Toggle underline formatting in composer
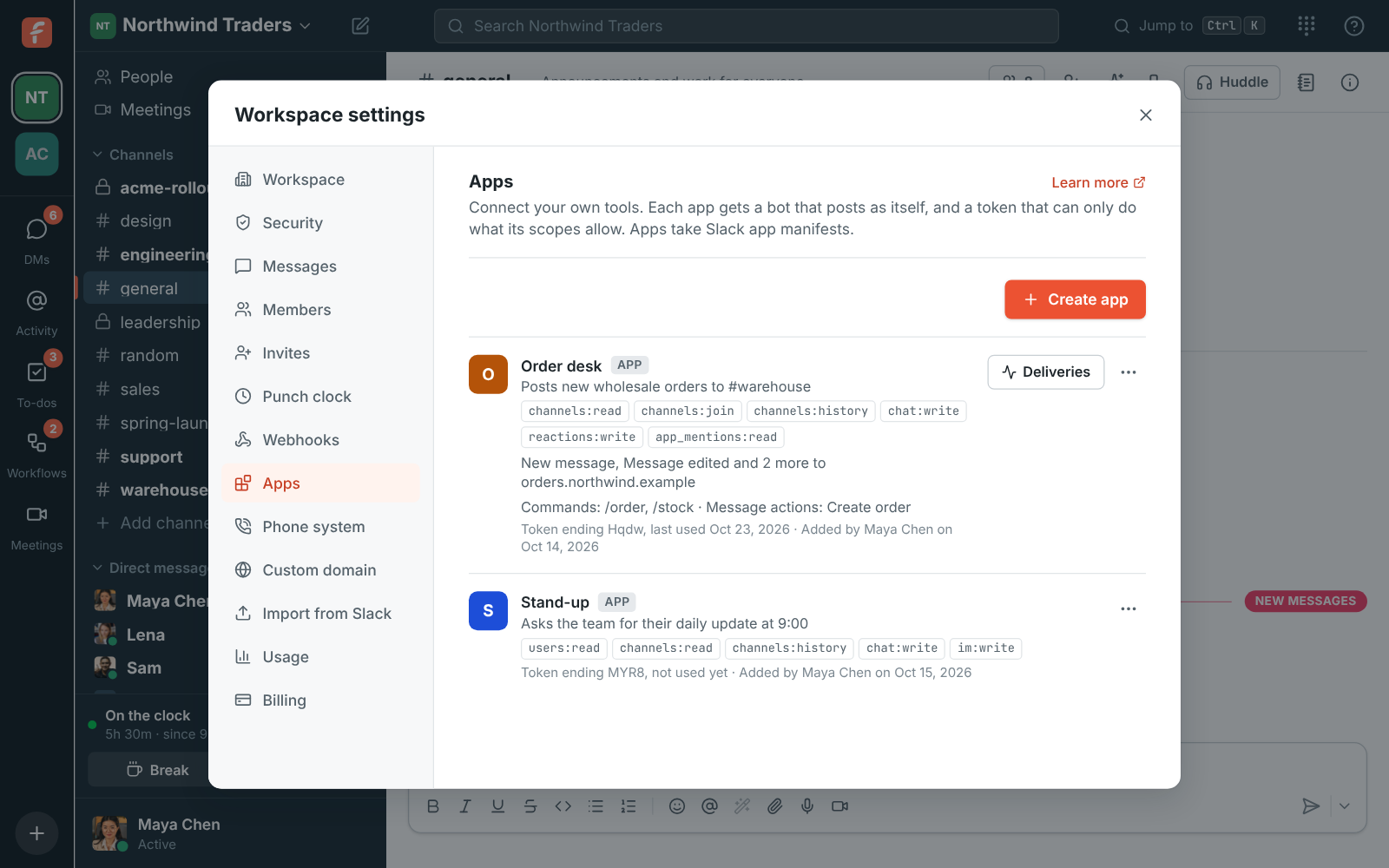The height and width of the screenshot is (868, 1389). [497, 806]
